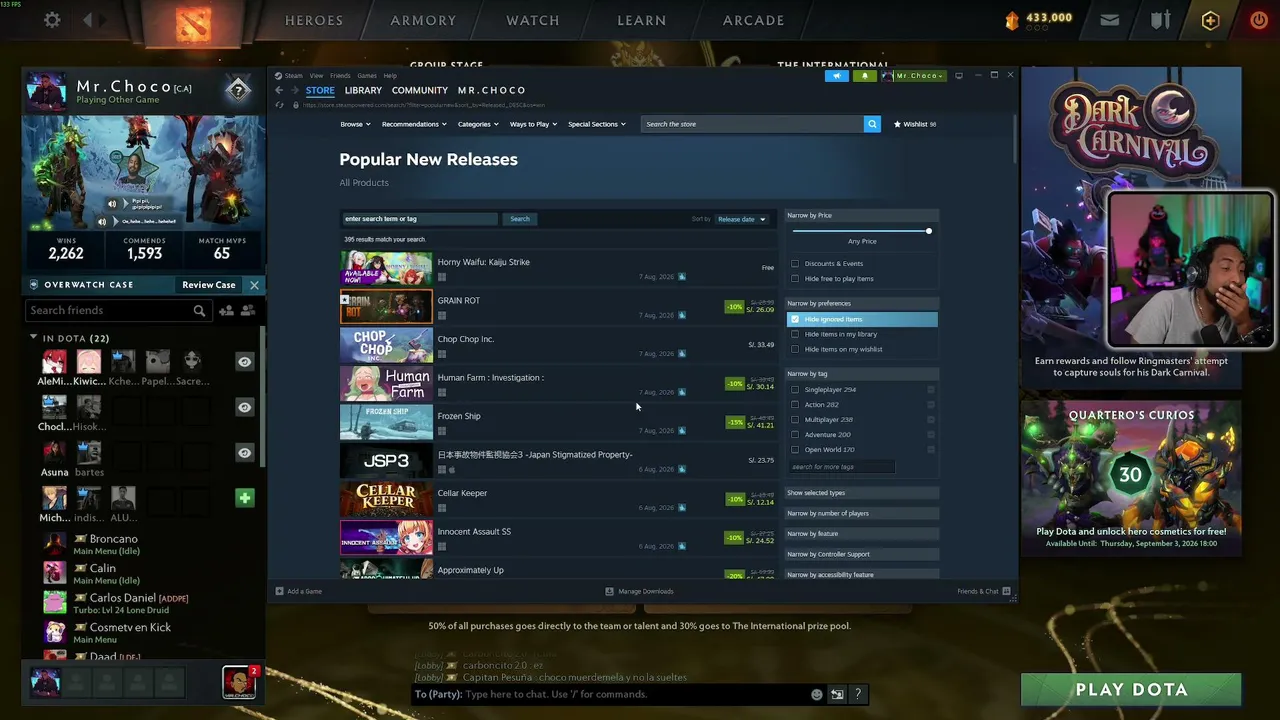Open chat help question mark icon
Viewport: 1280px width, 720px height.
coord(857,694)
